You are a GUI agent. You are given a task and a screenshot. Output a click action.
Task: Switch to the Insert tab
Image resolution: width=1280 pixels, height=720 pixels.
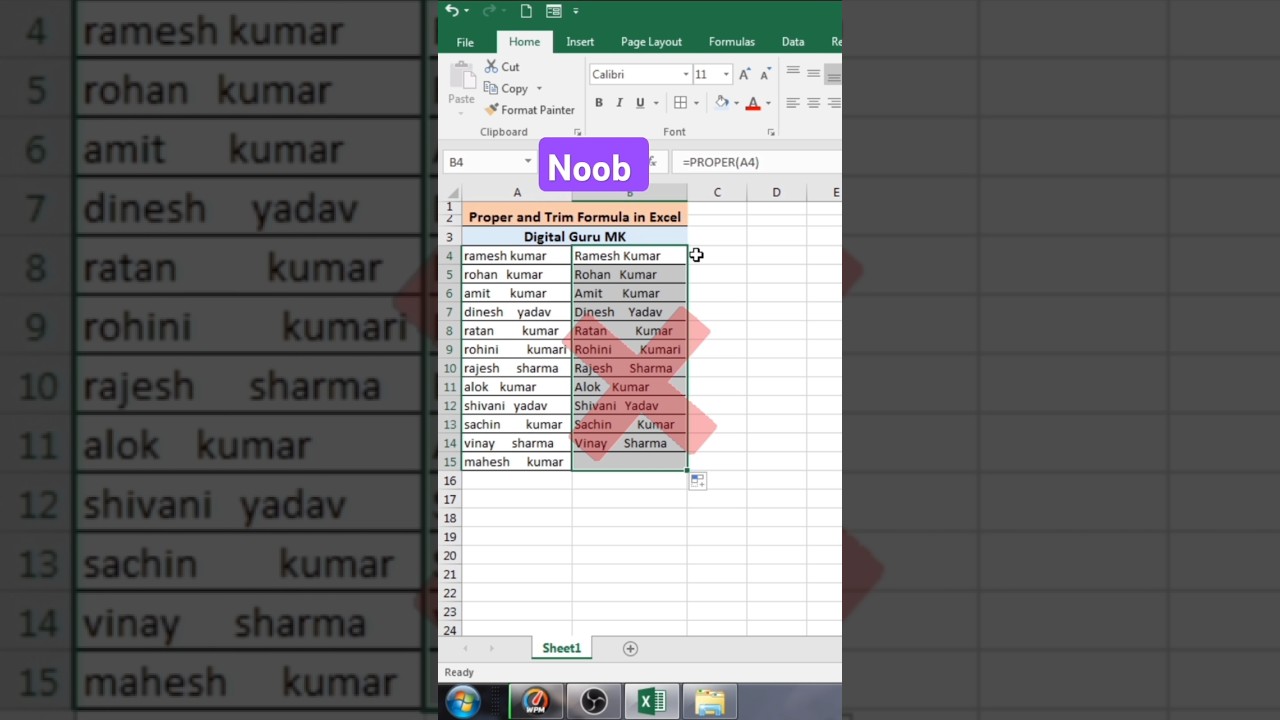click(580, 42)
